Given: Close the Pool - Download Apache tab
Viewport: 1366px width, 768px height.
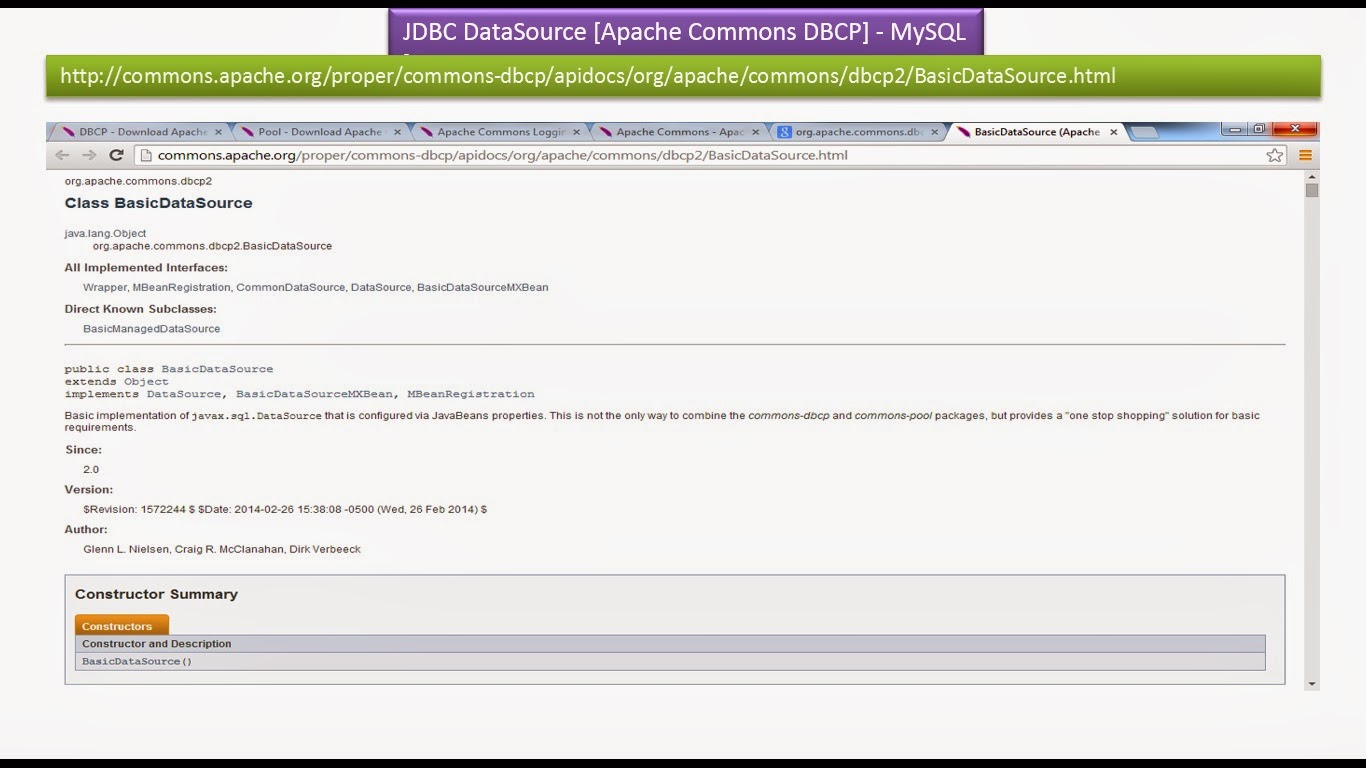Looking at the screenshot, I should pos(397,132).
